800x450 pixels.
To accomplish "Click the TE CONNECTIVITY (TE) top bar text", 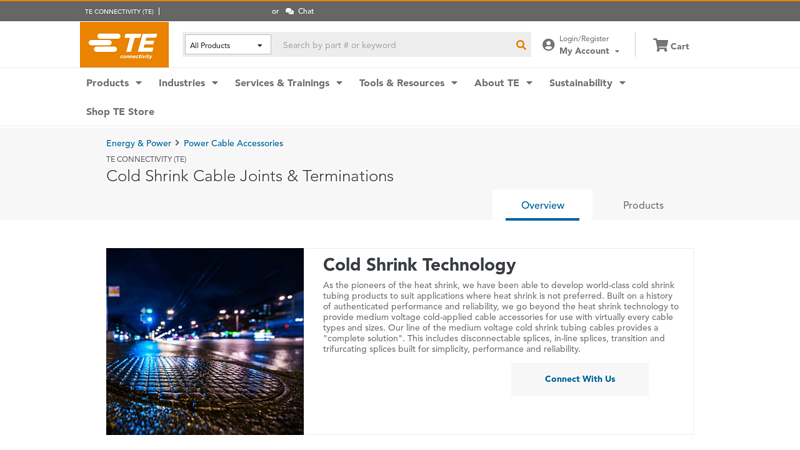I will 119,11.
